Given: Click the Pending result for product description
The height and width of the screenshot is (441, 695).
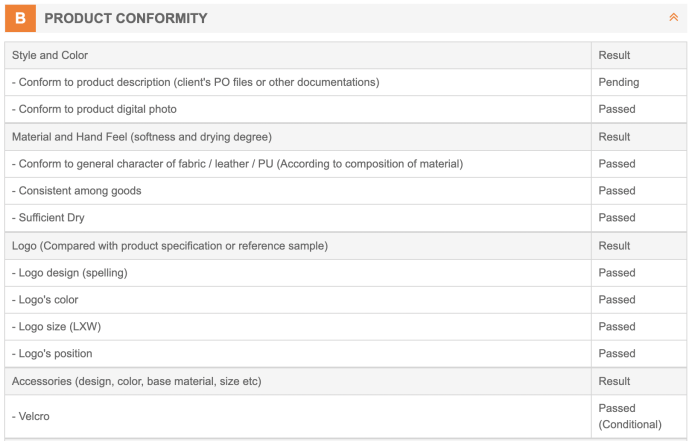Looking at the screenshot, I should 618,82.
